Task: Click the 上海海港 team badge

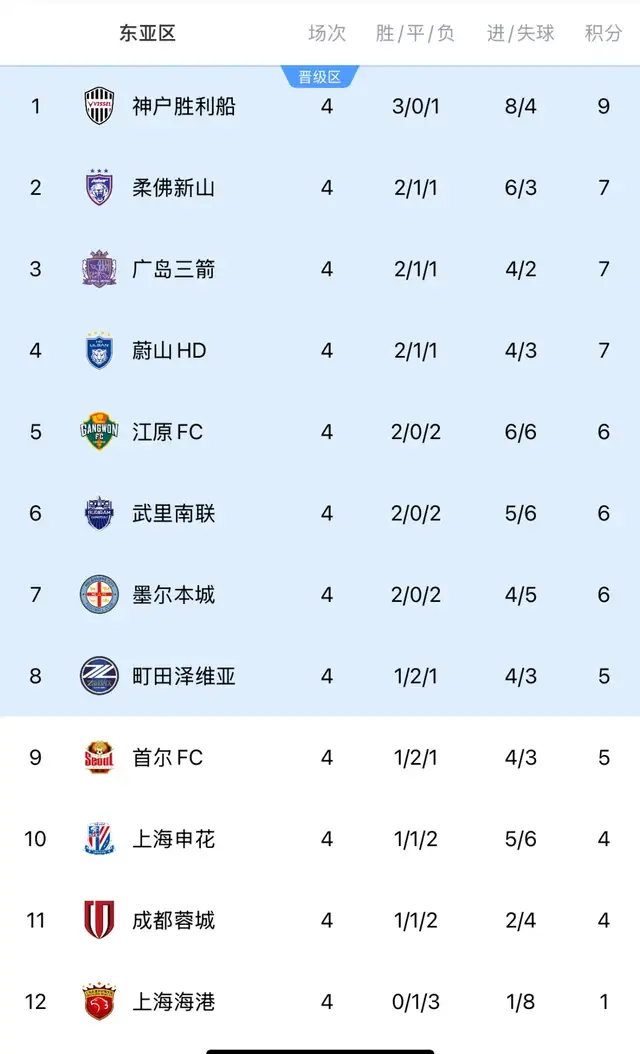Action: point(99,1002)
